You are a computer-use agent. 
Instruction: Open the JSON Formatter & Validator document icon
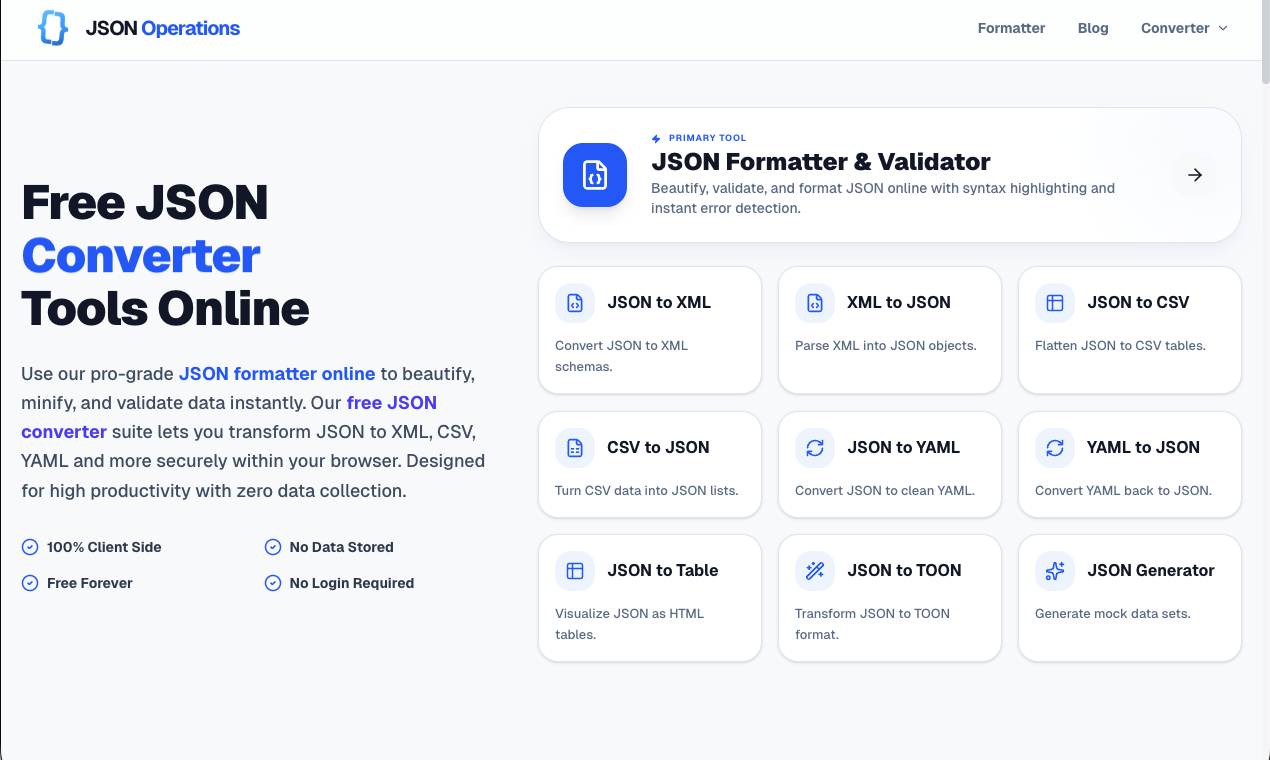point(594,174)
